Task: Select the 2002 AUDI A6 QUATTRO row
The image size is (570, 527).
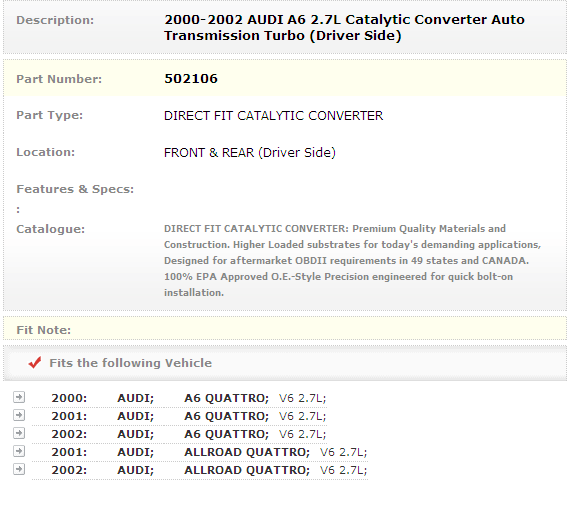Action: pos(179,434)
